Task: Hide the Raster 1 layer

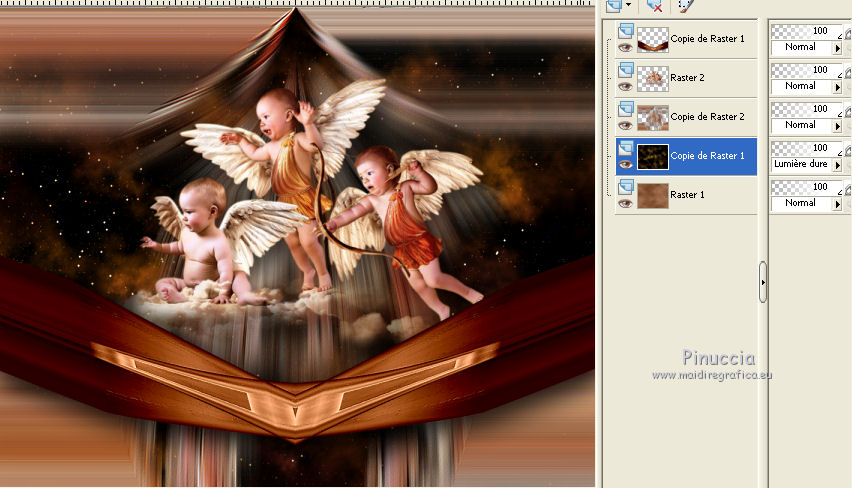Action: pyautogui.click(x=625, y=204)
